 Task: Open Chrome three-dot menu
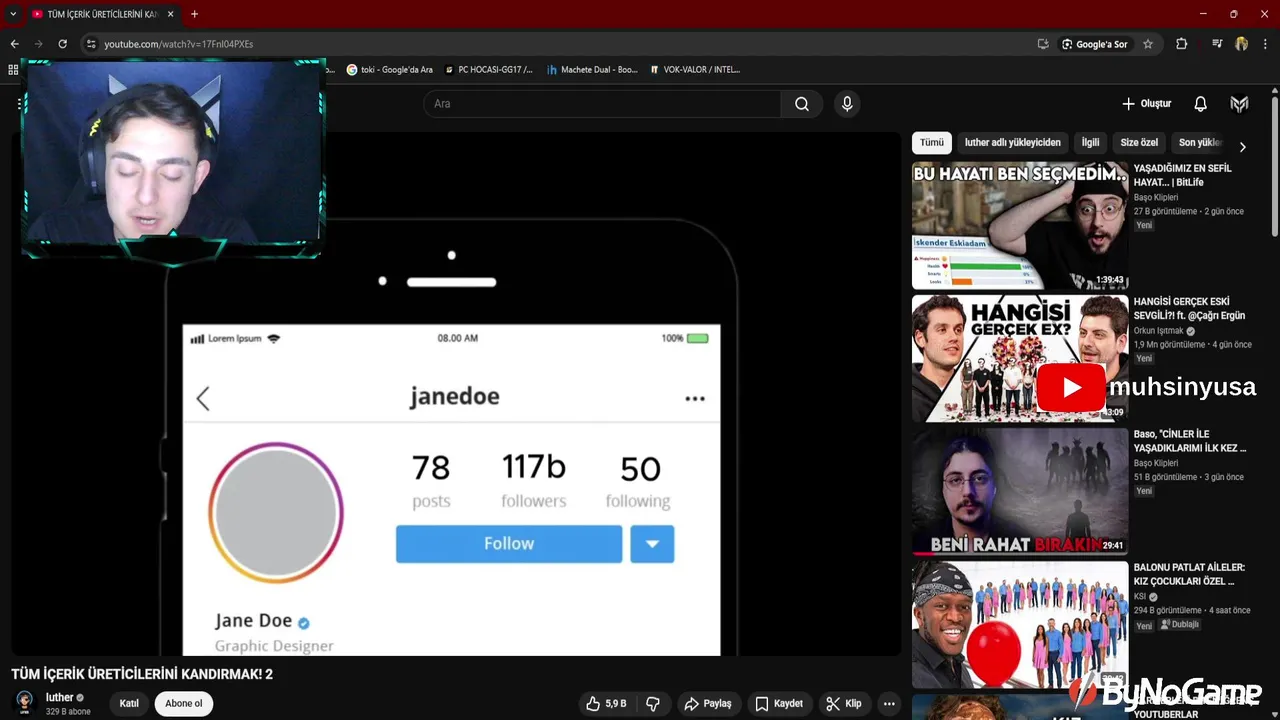(1266, 44)
